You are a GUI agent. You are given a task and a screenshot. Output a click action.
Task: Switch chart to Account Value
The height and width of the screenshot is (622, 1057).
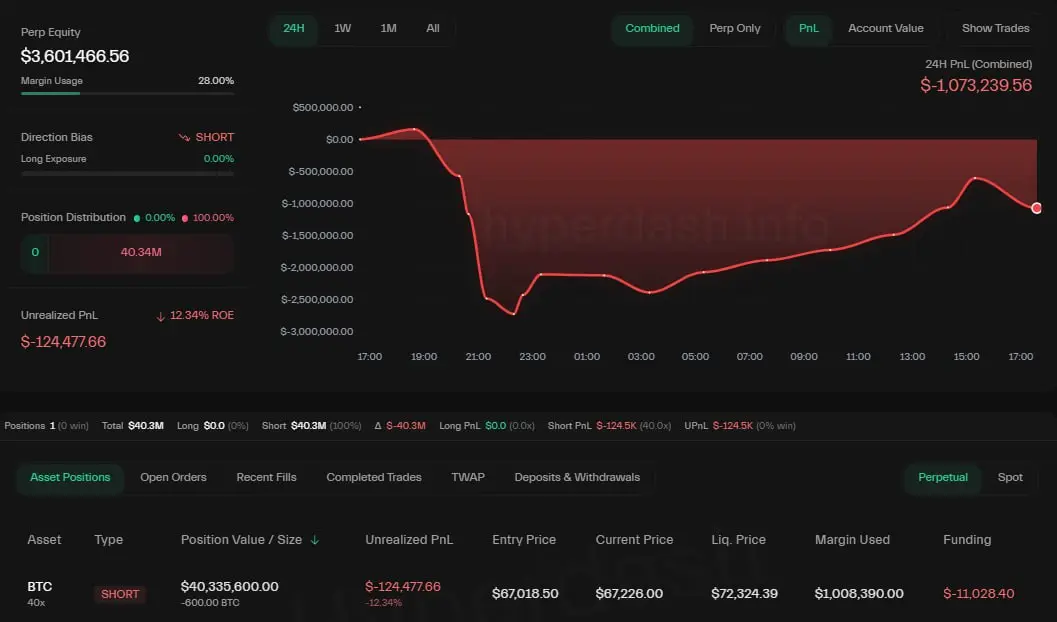[x=886, y=28]
